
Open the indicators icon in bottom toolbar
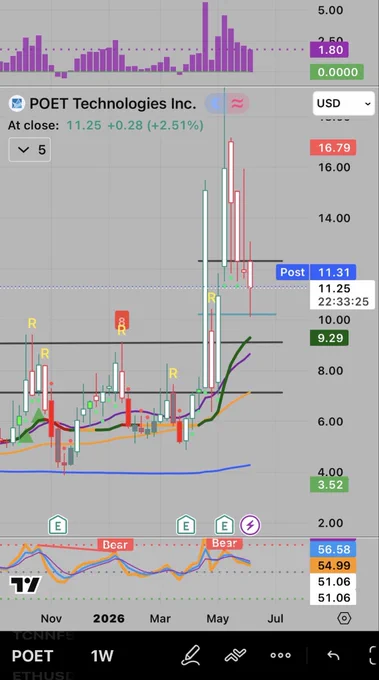pyautogui.click(x=235, y=655)
